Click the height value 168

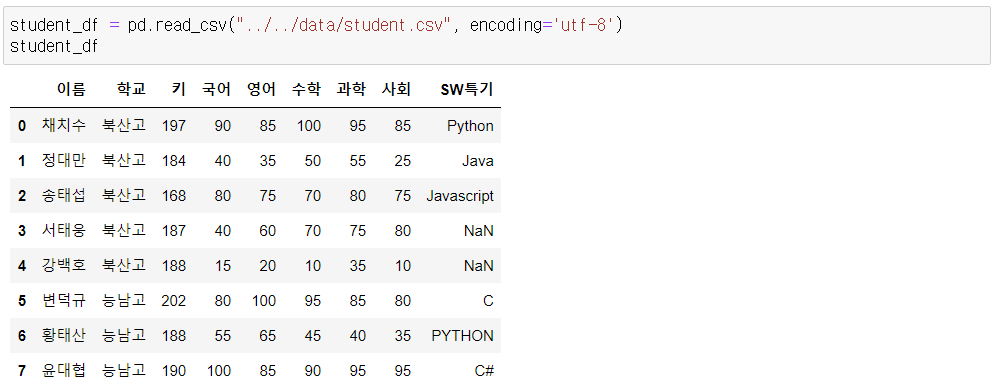174,196
